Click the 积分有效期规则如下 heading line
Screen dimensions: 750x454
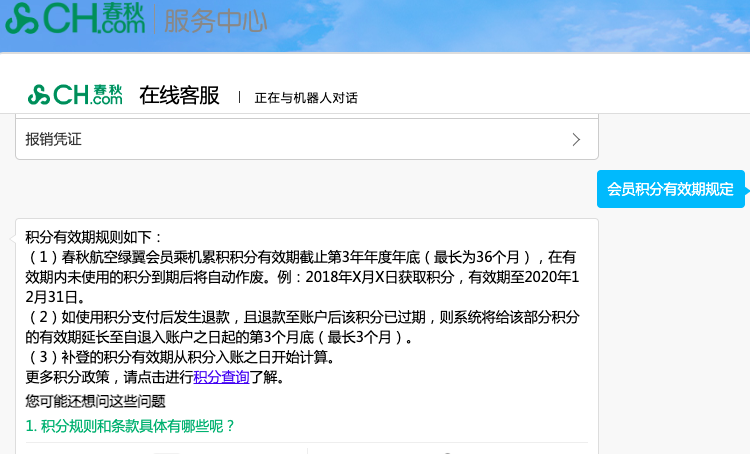coord(94,237)
